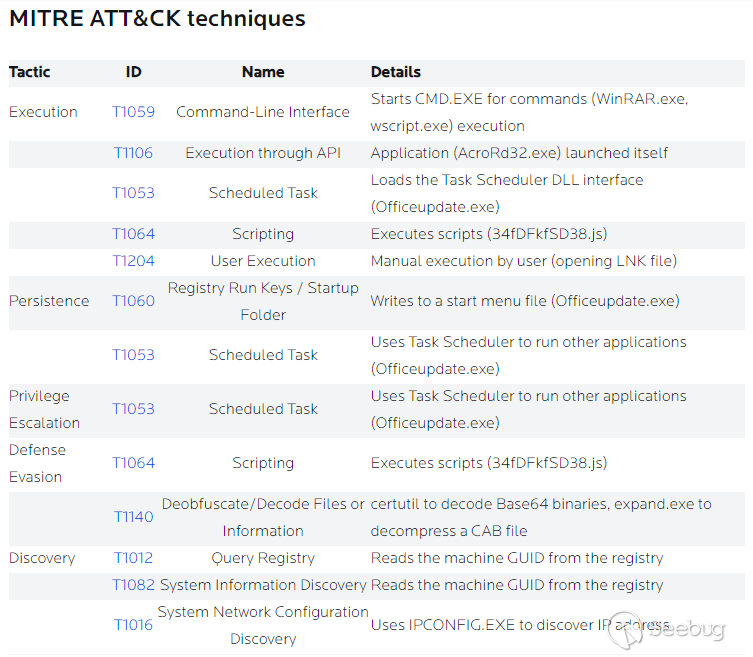Click the MITRE ATT&CK techniques heading

[x=157, y=19]
